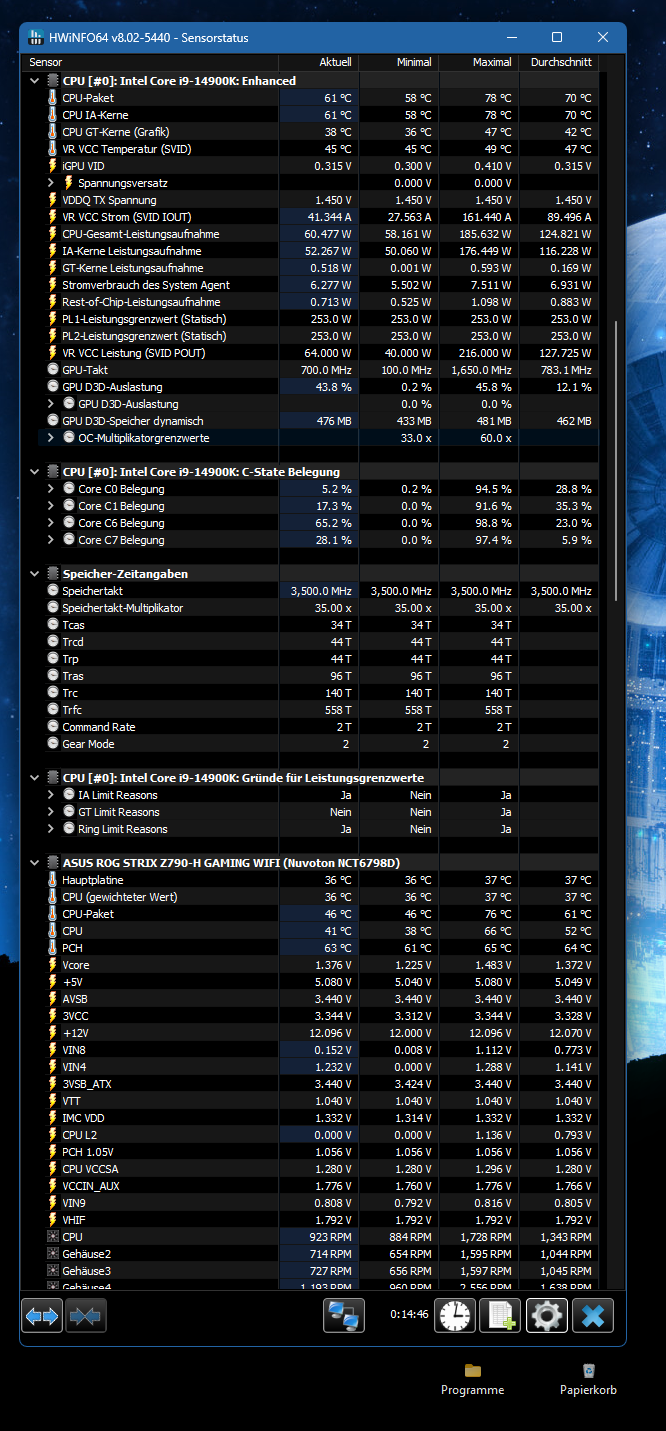Expand GT Limit Reasons
The height and width of the screenshot is (1431, 666).
point(52,812)
